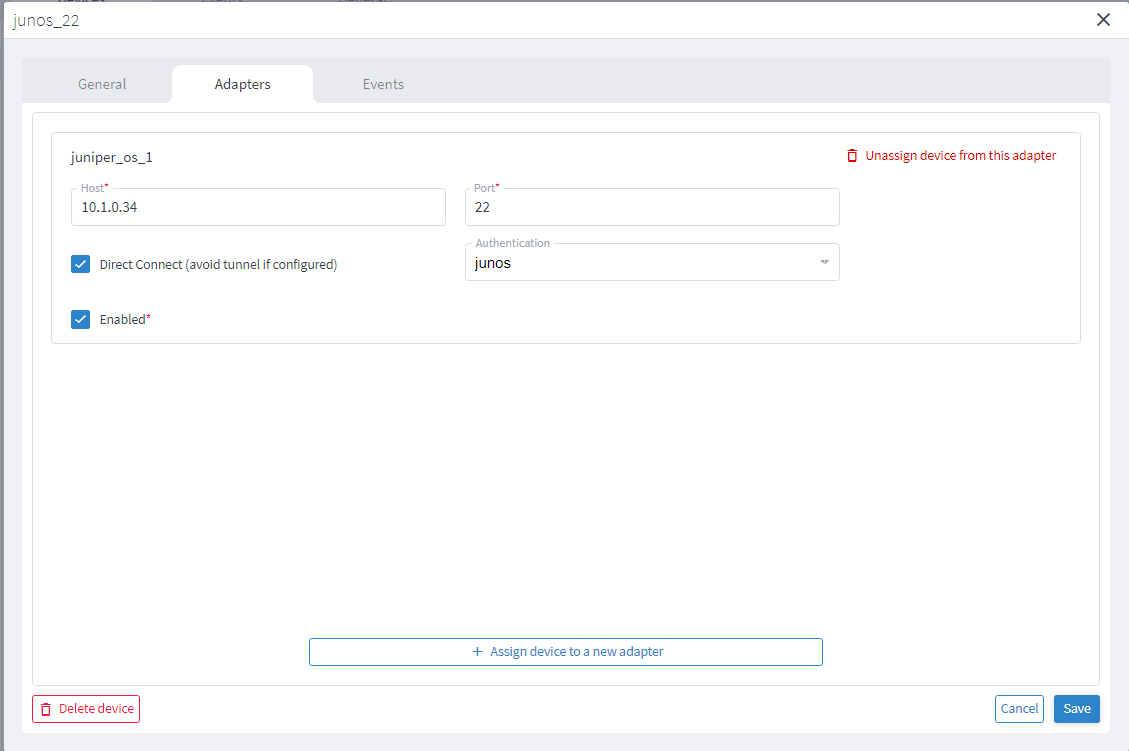
Task: Click the plus icon to assign new adapter
Action: tap(476, 651)
